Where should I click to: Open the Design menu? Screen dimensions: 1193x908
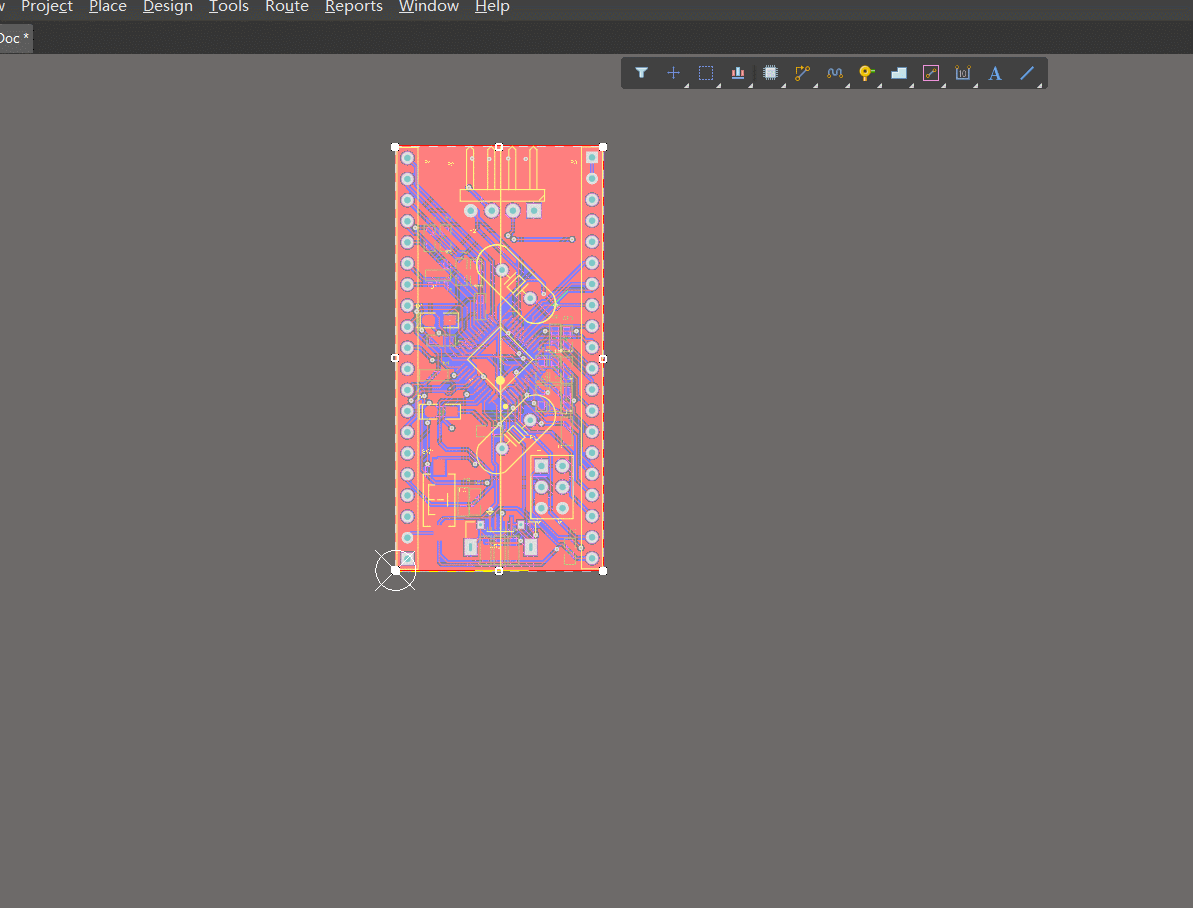(167, 7)
